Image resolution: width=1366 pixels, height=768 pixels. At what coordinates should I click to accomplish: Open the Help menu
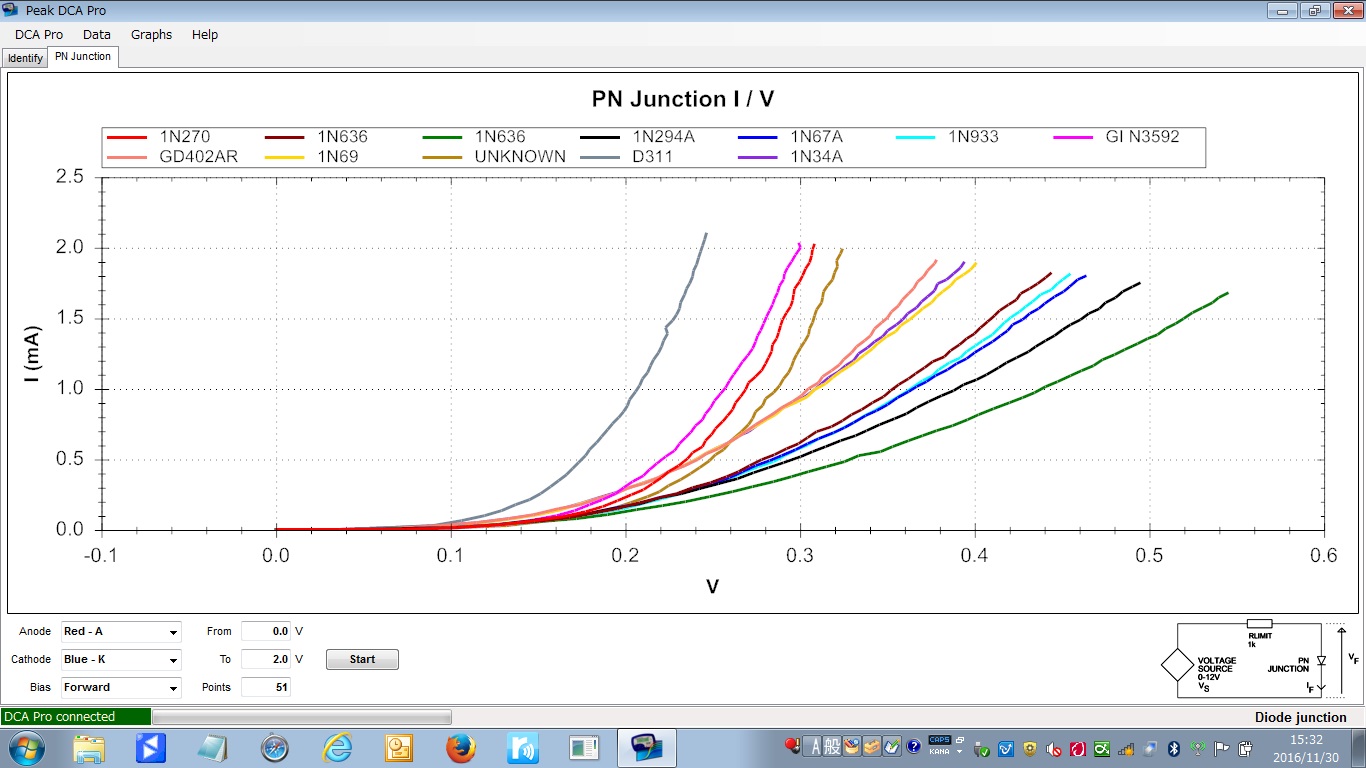point(205,34)
